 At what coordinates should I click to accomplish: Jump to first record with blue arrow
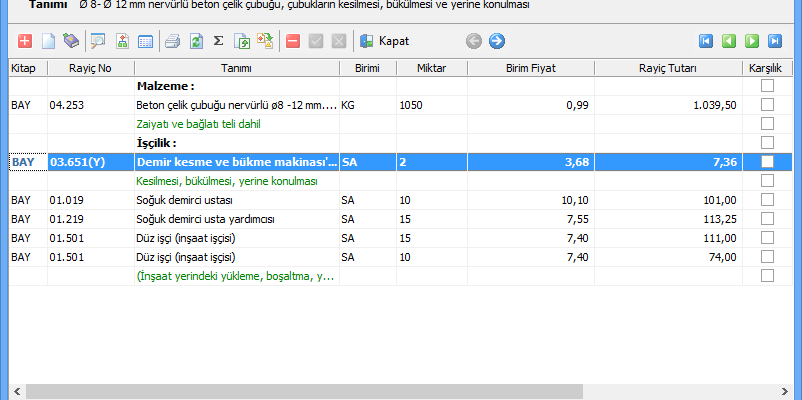(x=706, y=42)
